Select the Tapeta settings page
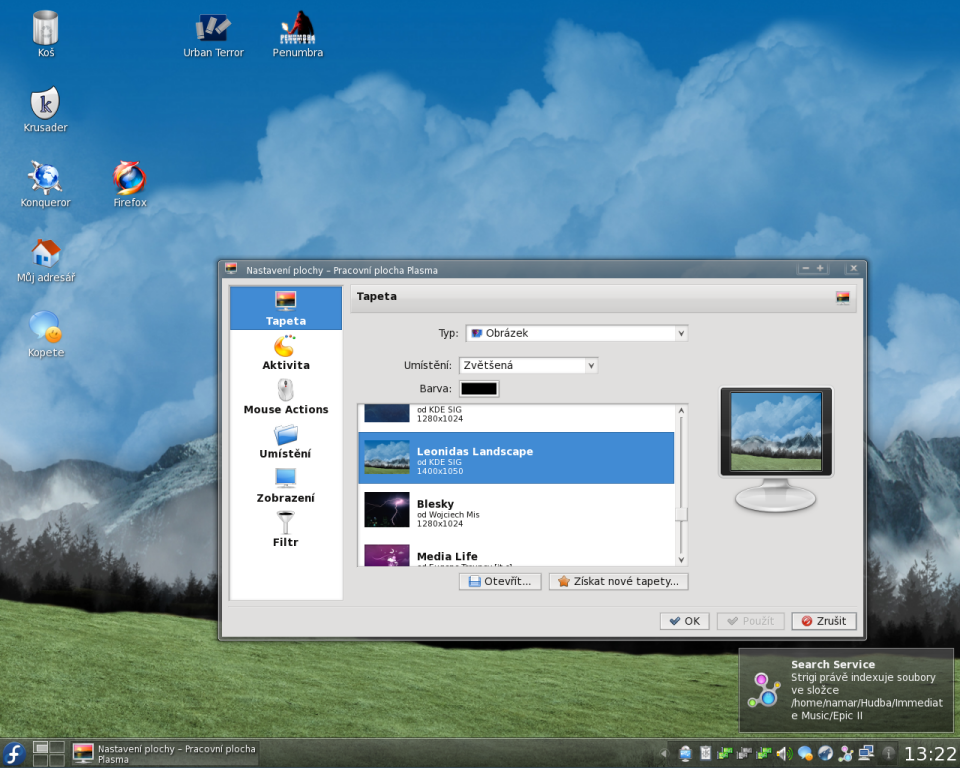The height and width of the screenshot is (768, 960). [x=286, y=308]
